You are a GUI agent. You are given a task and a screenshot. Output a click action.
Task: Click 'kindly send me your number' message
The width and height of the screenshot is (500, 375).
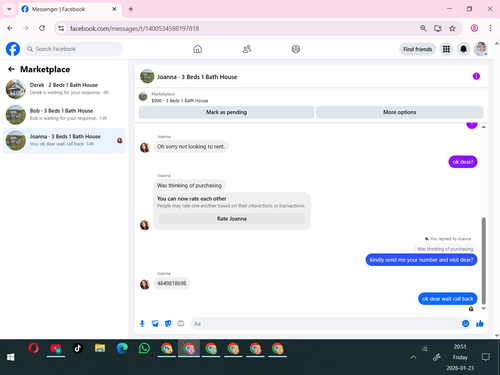421,260
